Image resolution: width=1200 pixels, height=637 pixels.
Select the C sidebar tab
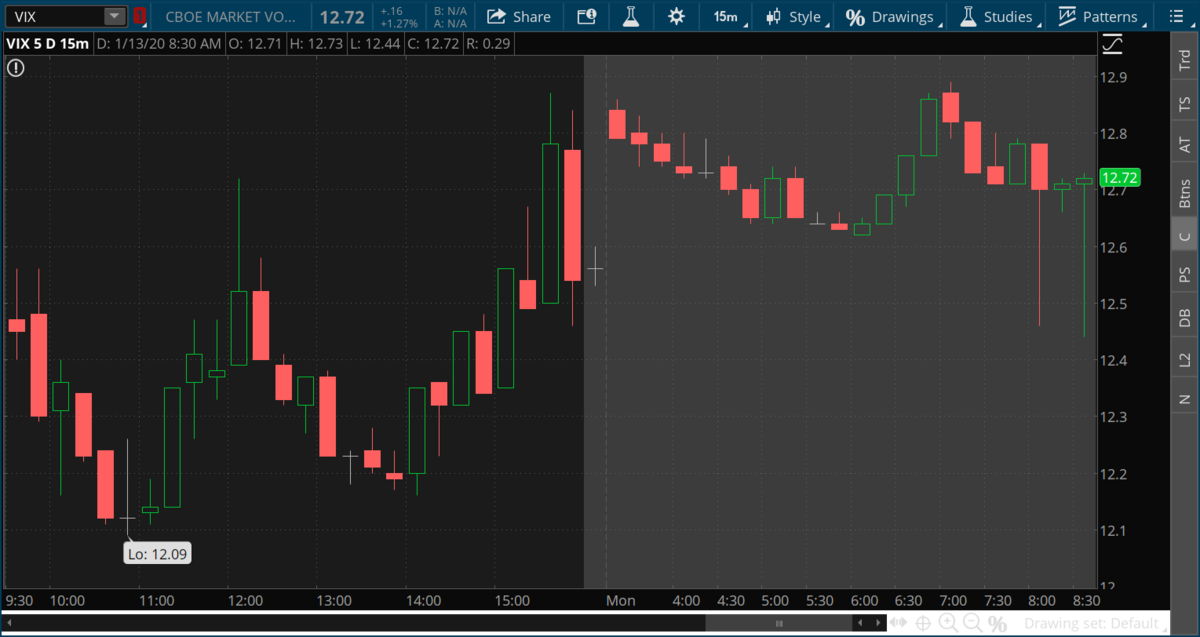pyautogui.click(x=1185, y=236)
